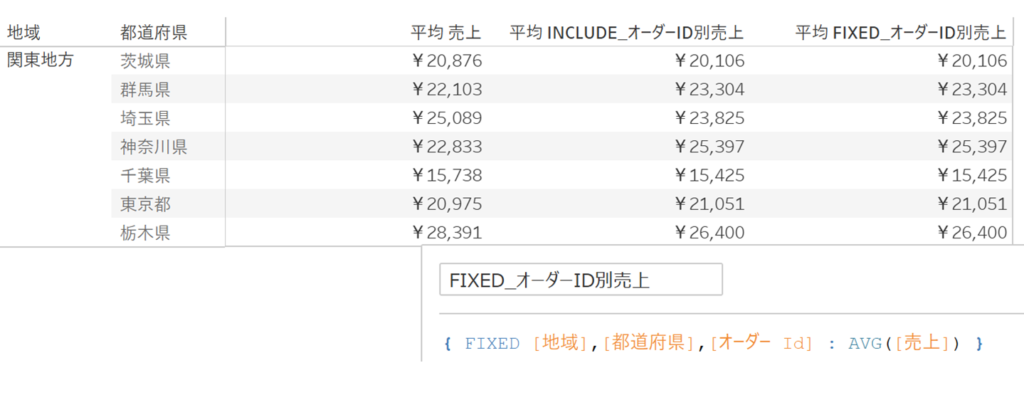Click the 神奈川県 prefecture label

153,148
